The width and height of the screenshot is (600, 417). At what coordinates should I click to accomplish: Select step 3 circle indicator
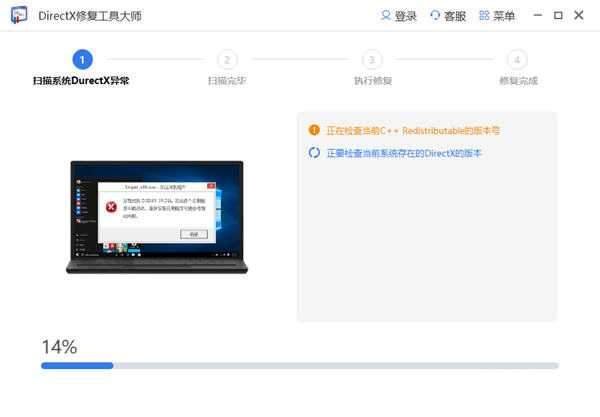pos(372,59)
